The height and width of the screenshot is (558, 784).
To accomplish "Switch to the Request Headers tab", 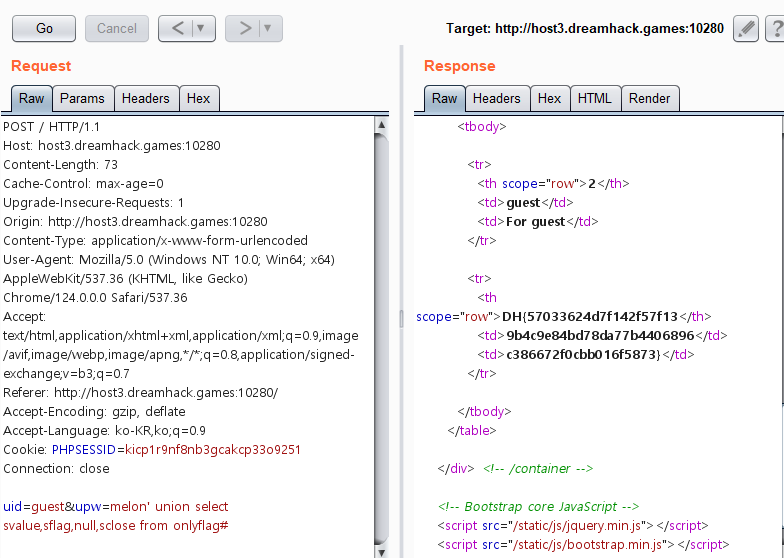I will pyautogui.click(x=146, y=98).
